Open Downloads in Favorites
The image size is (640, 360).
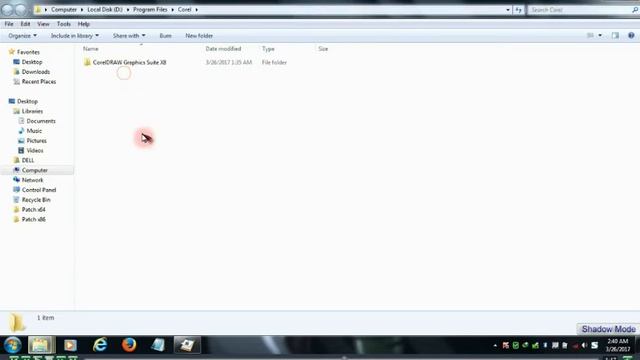36,72
